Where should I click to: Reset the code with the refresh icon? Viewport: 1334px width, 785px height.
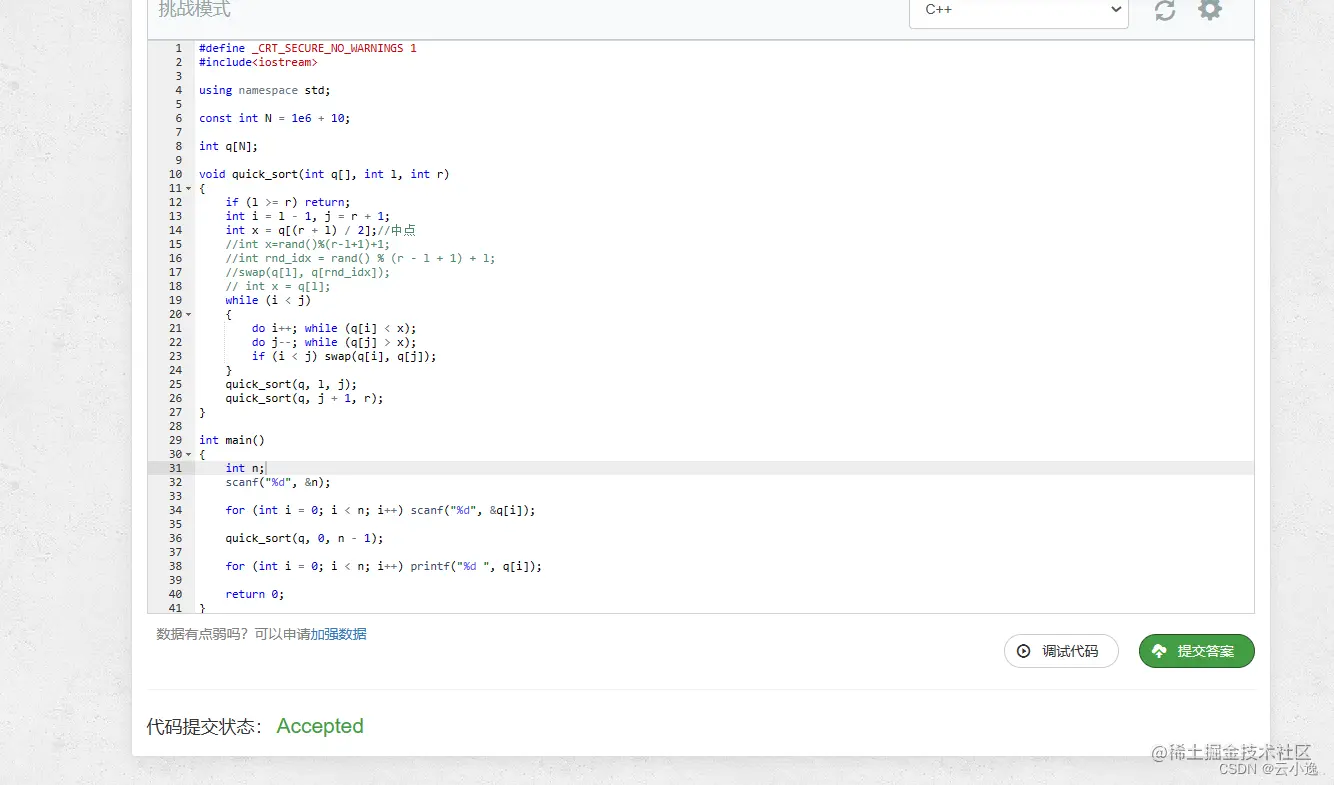[1165, 11]
